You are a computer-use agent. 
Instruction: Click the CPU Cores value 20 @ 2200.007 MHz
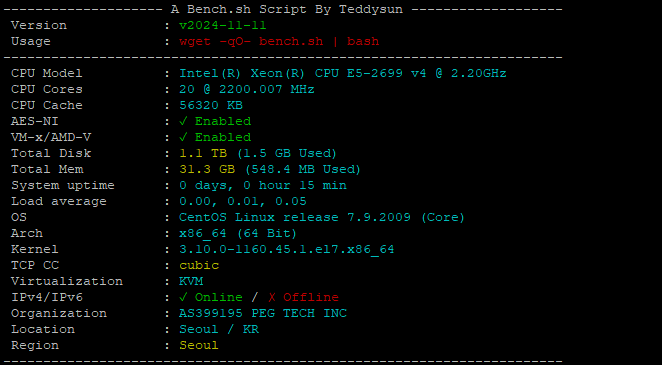coord(247,89)
